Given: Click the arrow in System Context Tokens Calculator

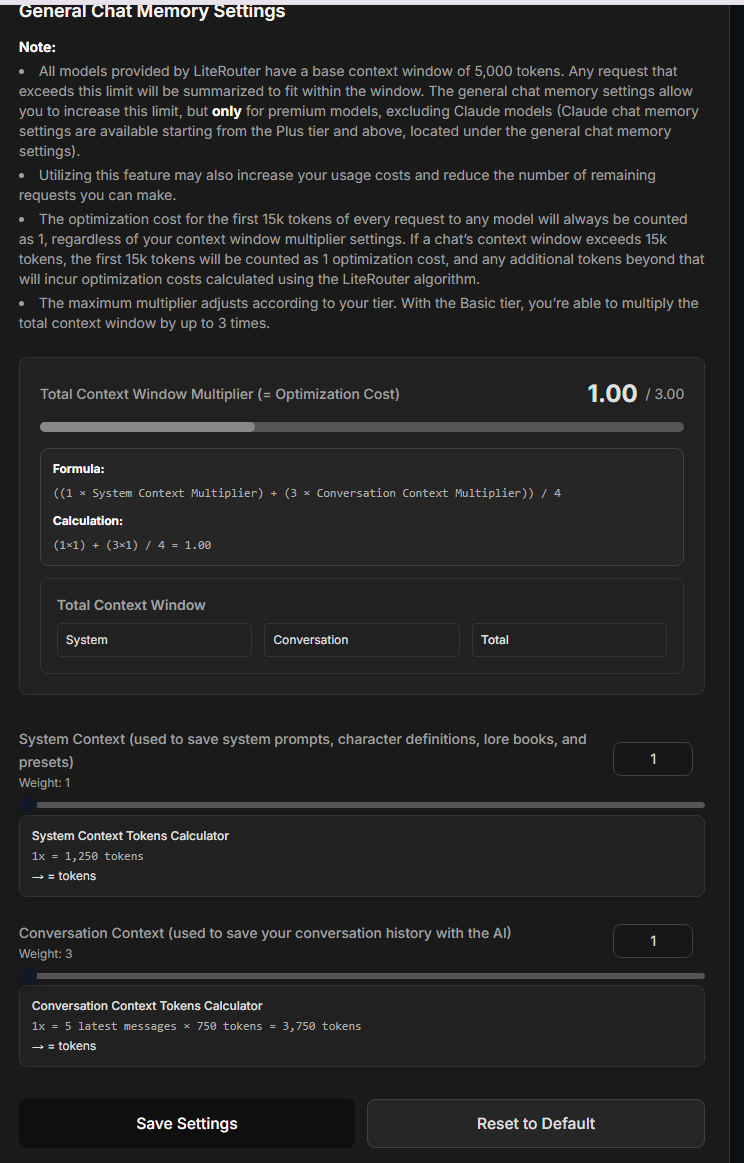Looking at the screenshot, I should (x=37, y=875).
